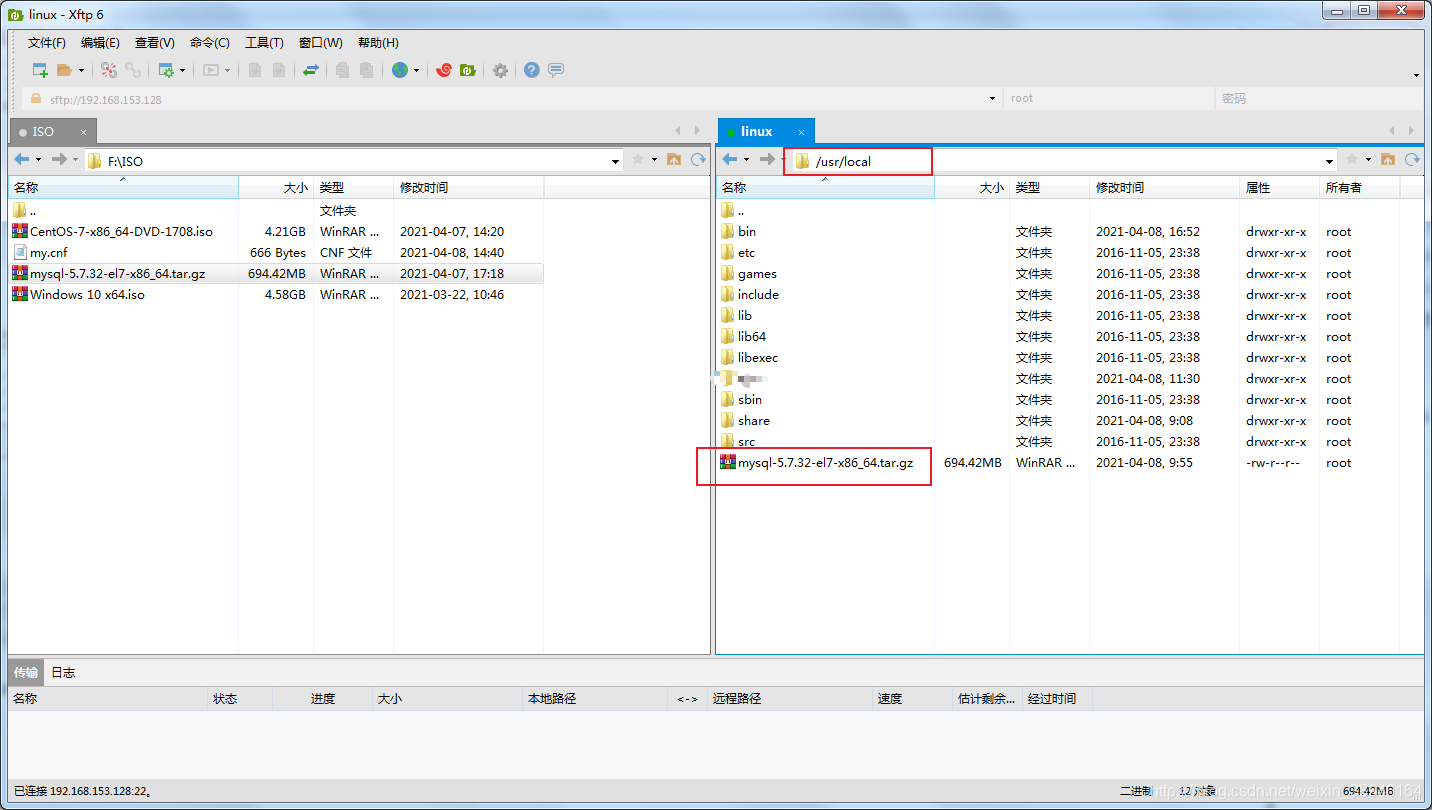1432x810 pixels.
Task: Click the toolbar icon with a play triangle
Action: pos(211,70)
